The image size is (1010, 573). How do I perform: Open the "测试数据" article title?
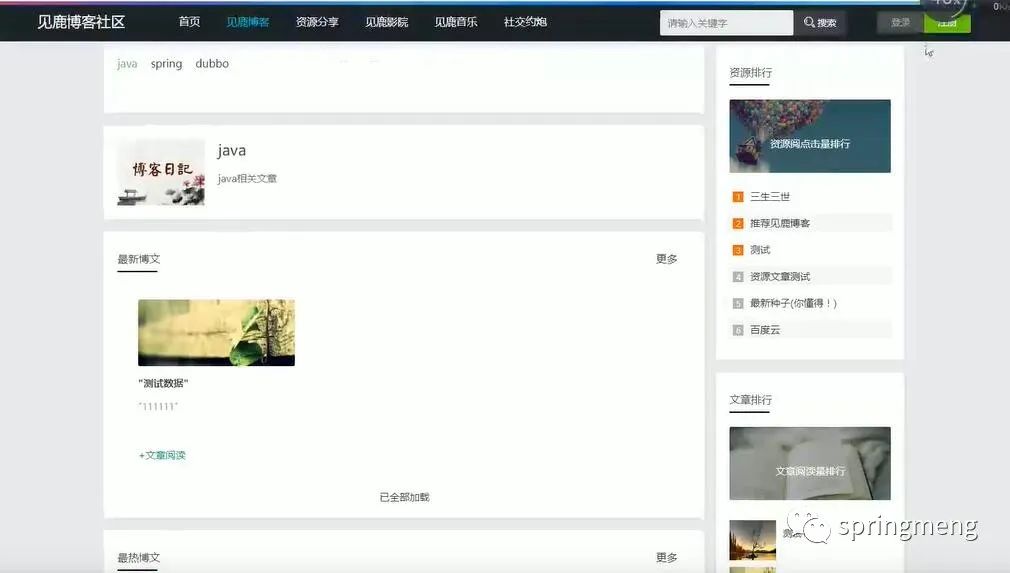[163, 383]
